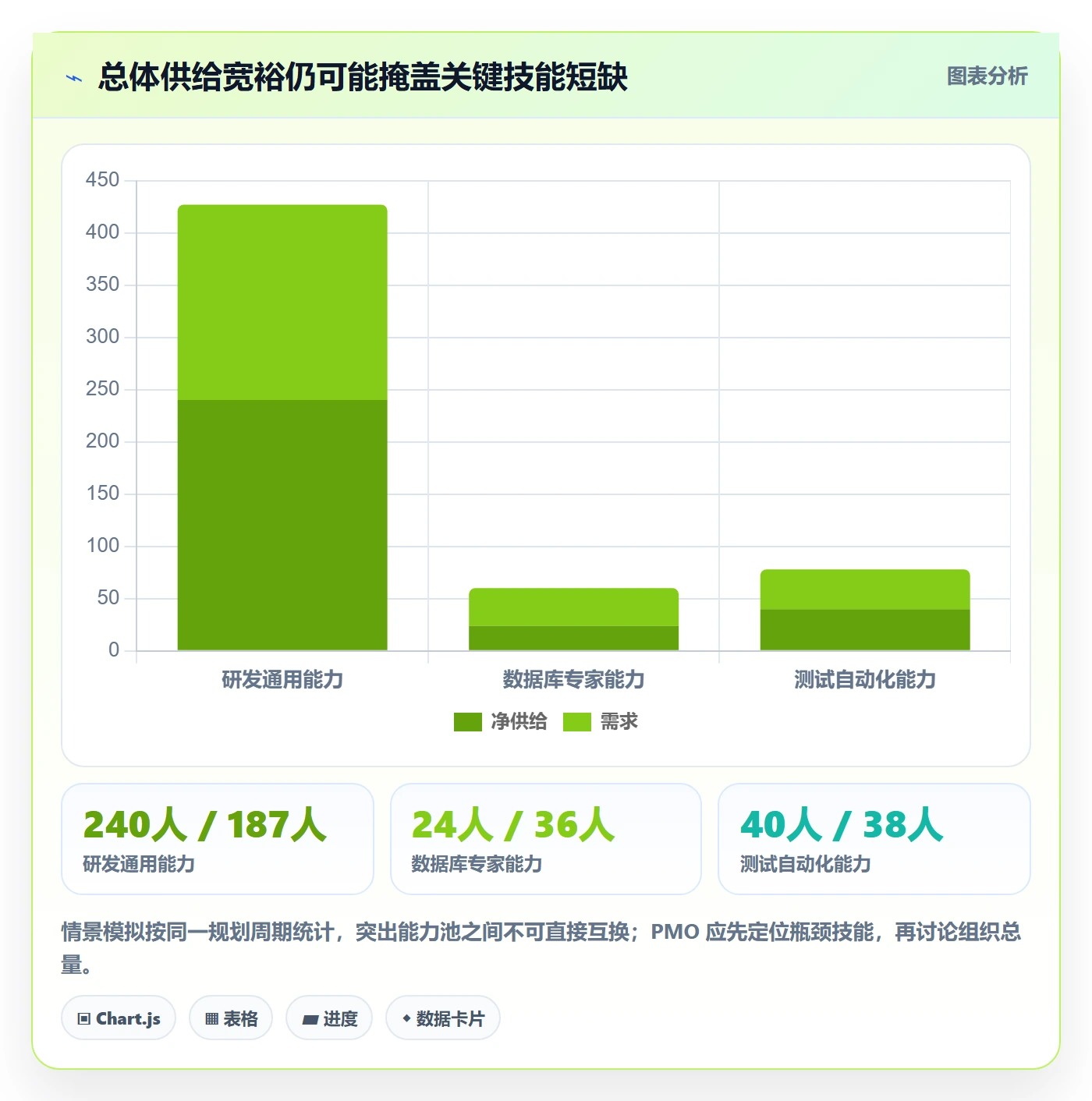Click the 250 y-axis tick label

click(x=102, y=389)
